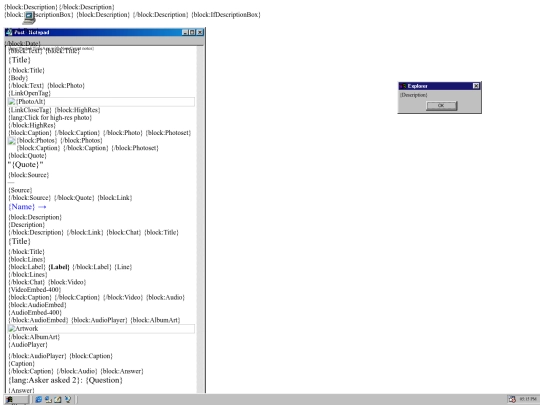Open the third quick launch icon with pencil

click(x=58, y=399)
